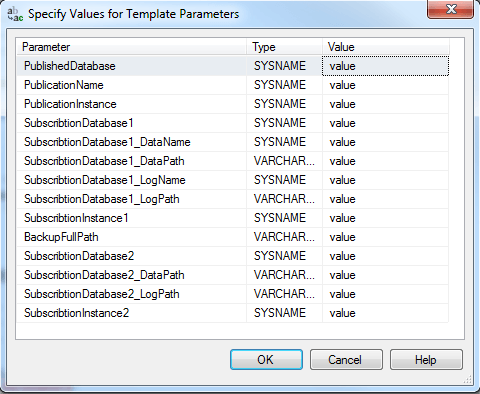Viewport: 480px width, 394px height.
Task: Close the Specify Values dialog
Action: pyautogui.click(x=451, y=9)
